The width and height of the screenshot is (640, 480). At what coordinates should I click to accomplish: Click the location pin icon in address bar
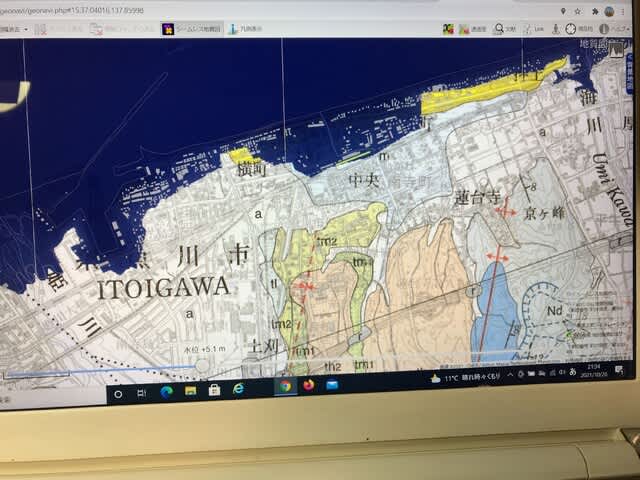click(562, 10)
